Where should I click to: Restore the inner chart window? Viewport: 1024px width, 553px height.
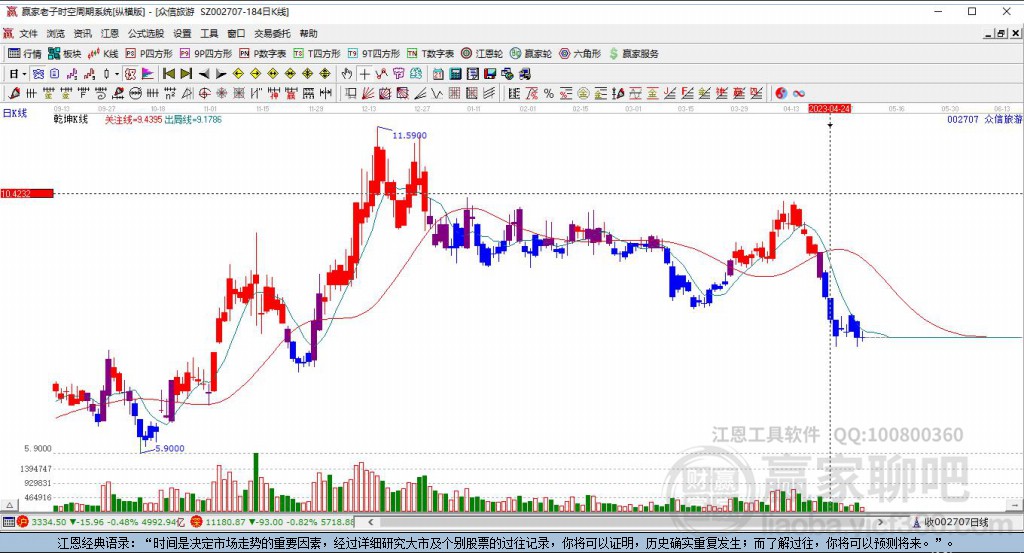tap(1000, 33)
